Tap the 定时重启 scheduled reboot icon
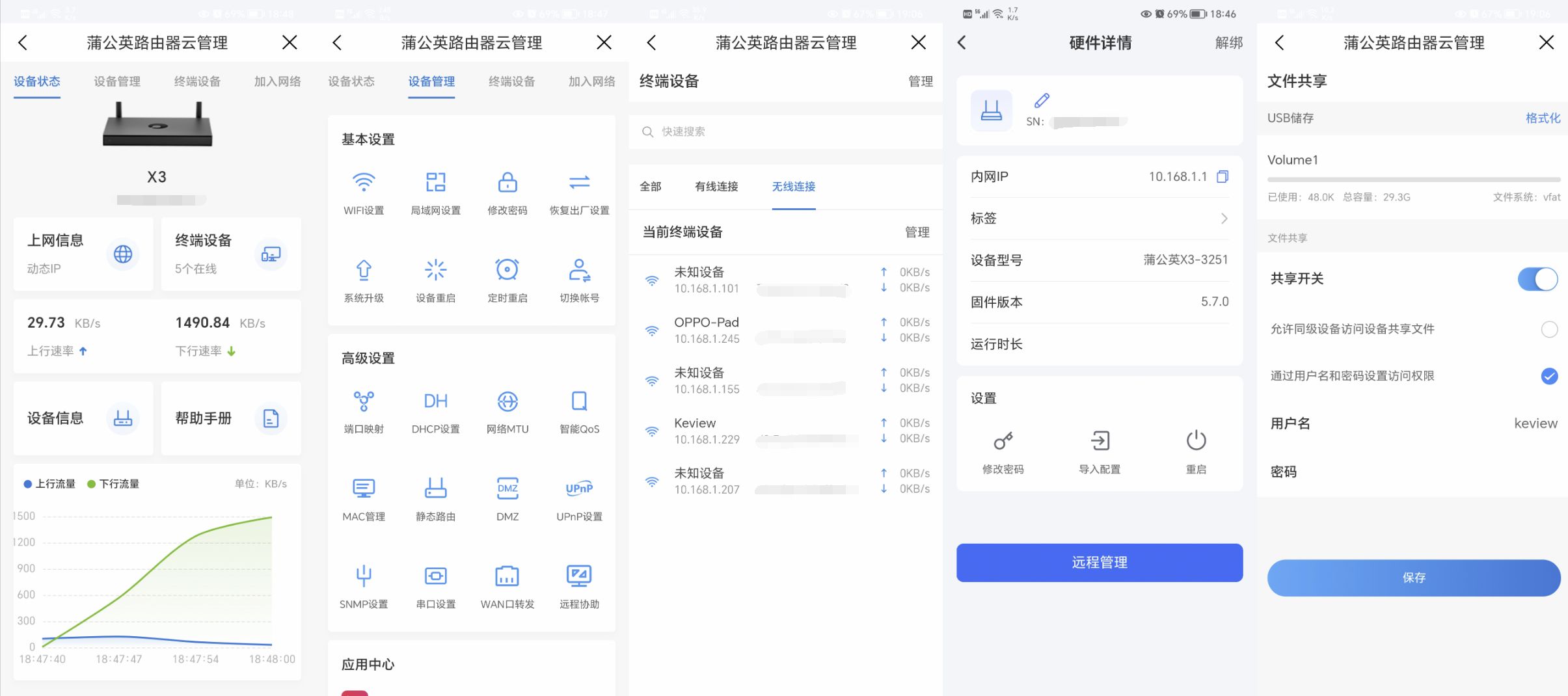Viewport: 1568px width, 696px height. pyautogui.click(x=507, y=269)
